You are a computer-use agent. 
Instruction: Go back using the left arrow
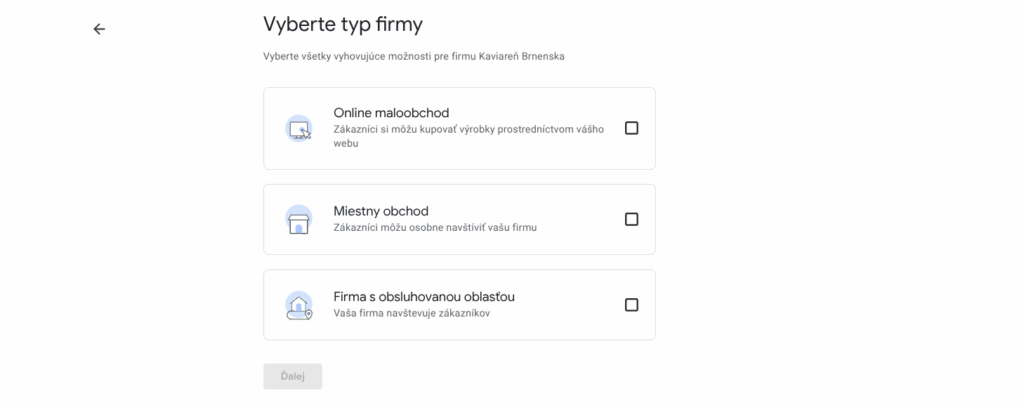pos(99,29)
